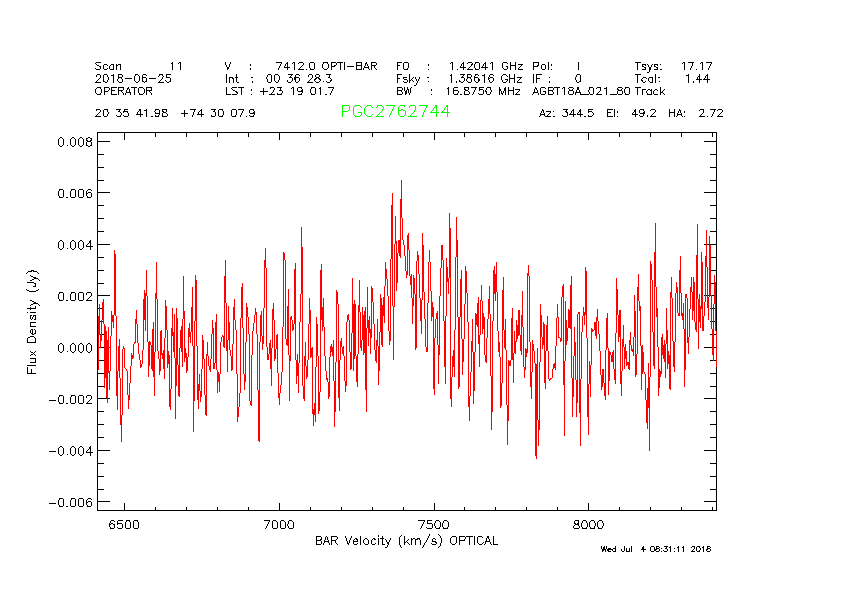Select the 7500 tick label on velocity axis
Image resolution: width=842 pixels, height=595 pixels.
(x=433, y=524)
